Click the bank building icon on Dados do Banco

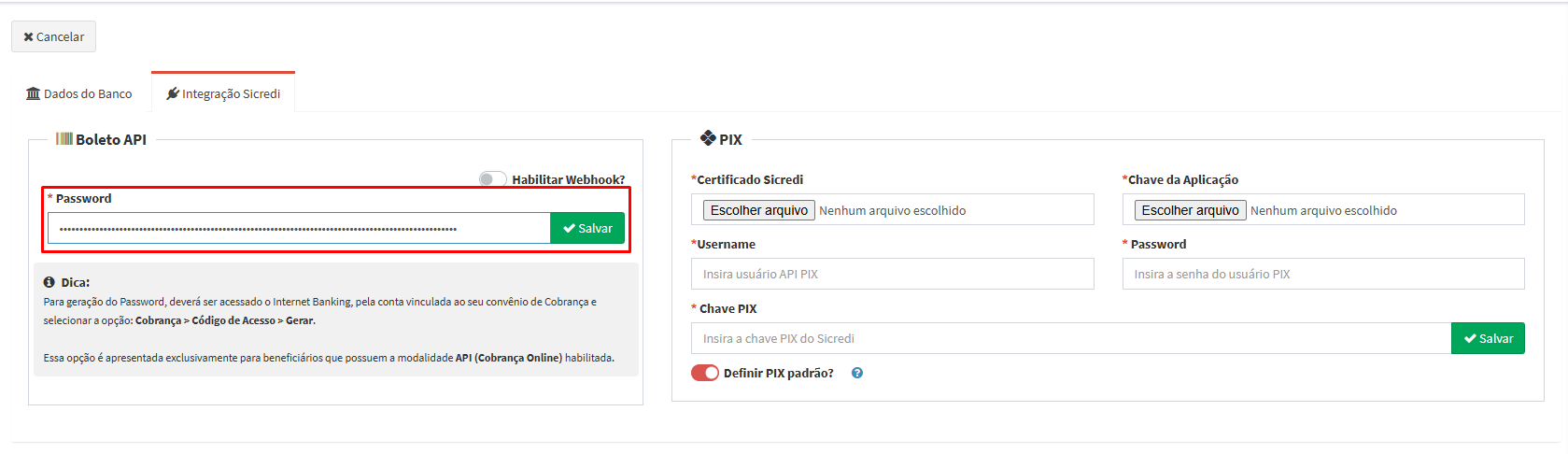click(34, 93)
